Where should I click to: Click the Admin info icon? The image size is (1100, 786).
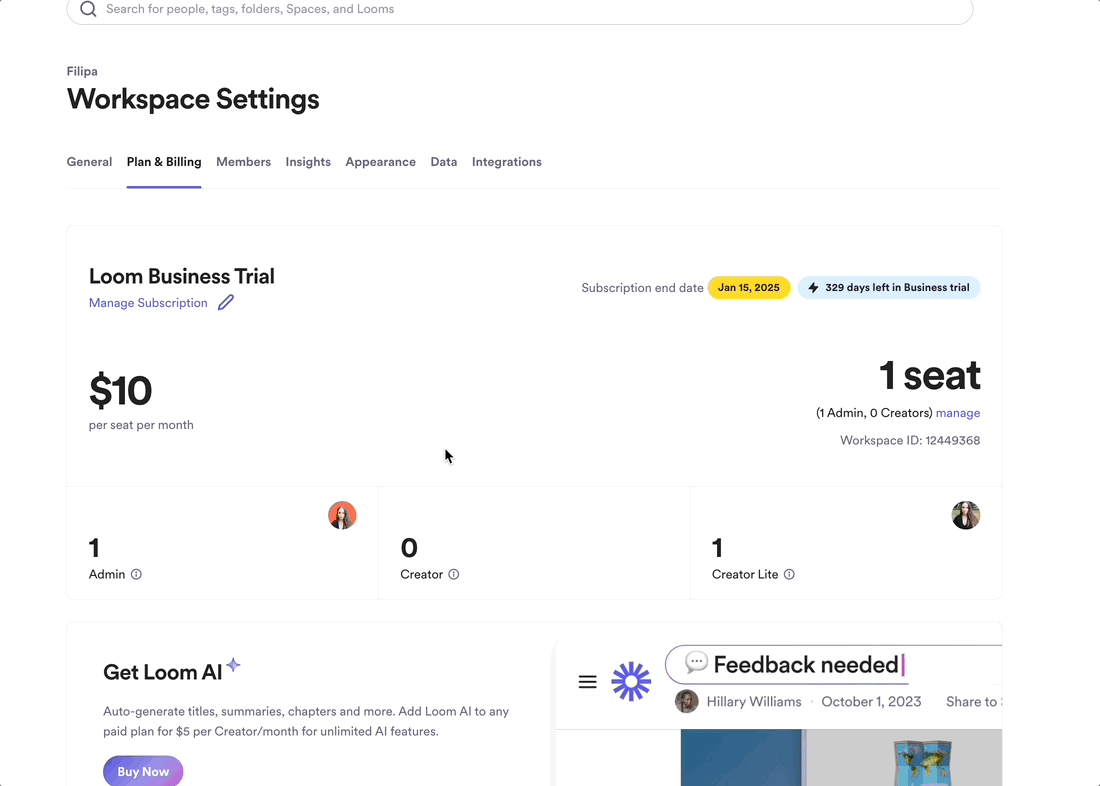pyautogui.click(x=136, y=575)
